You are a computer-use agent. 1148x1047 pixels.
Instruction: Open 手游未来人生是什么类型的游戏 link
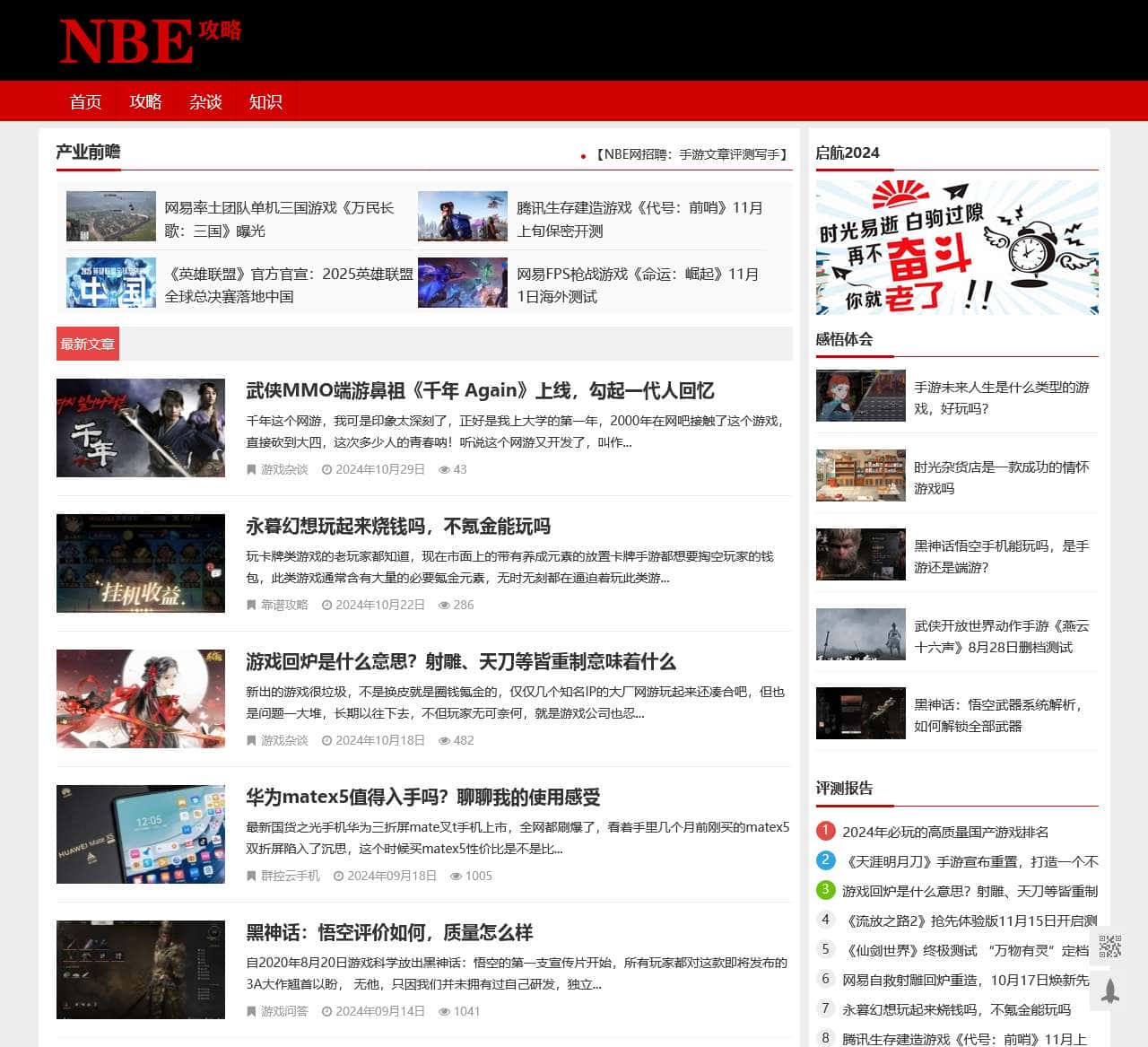click(x=1002, y=397)
